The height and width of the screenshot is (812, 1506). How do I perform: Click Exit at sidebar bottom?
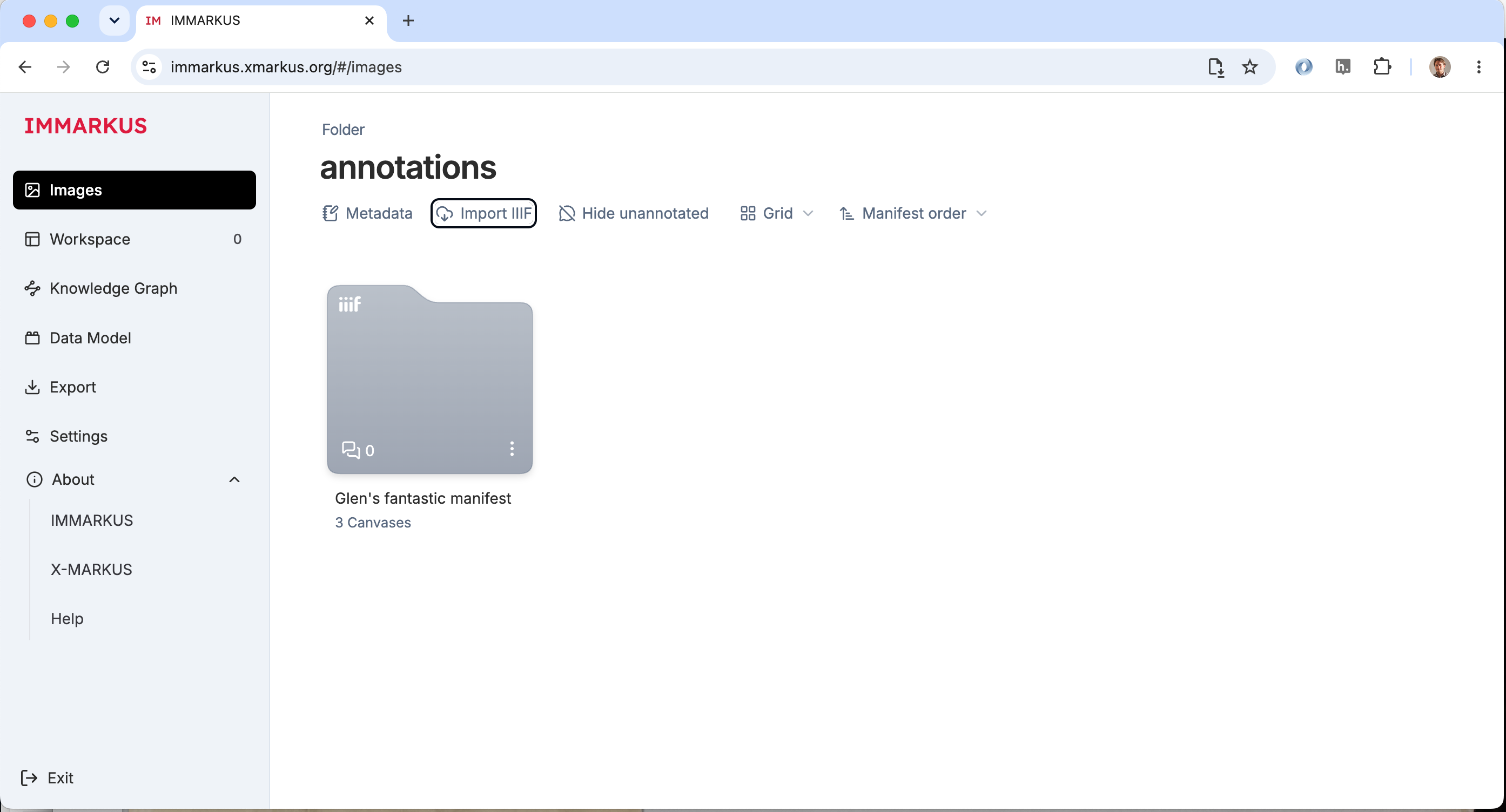click(47, 777)
